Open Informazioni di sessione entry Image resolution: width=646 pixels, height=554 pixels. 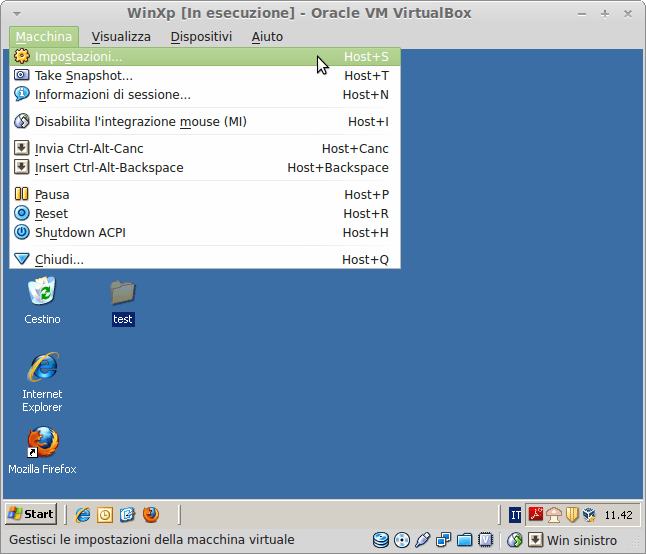click(205, 95)
